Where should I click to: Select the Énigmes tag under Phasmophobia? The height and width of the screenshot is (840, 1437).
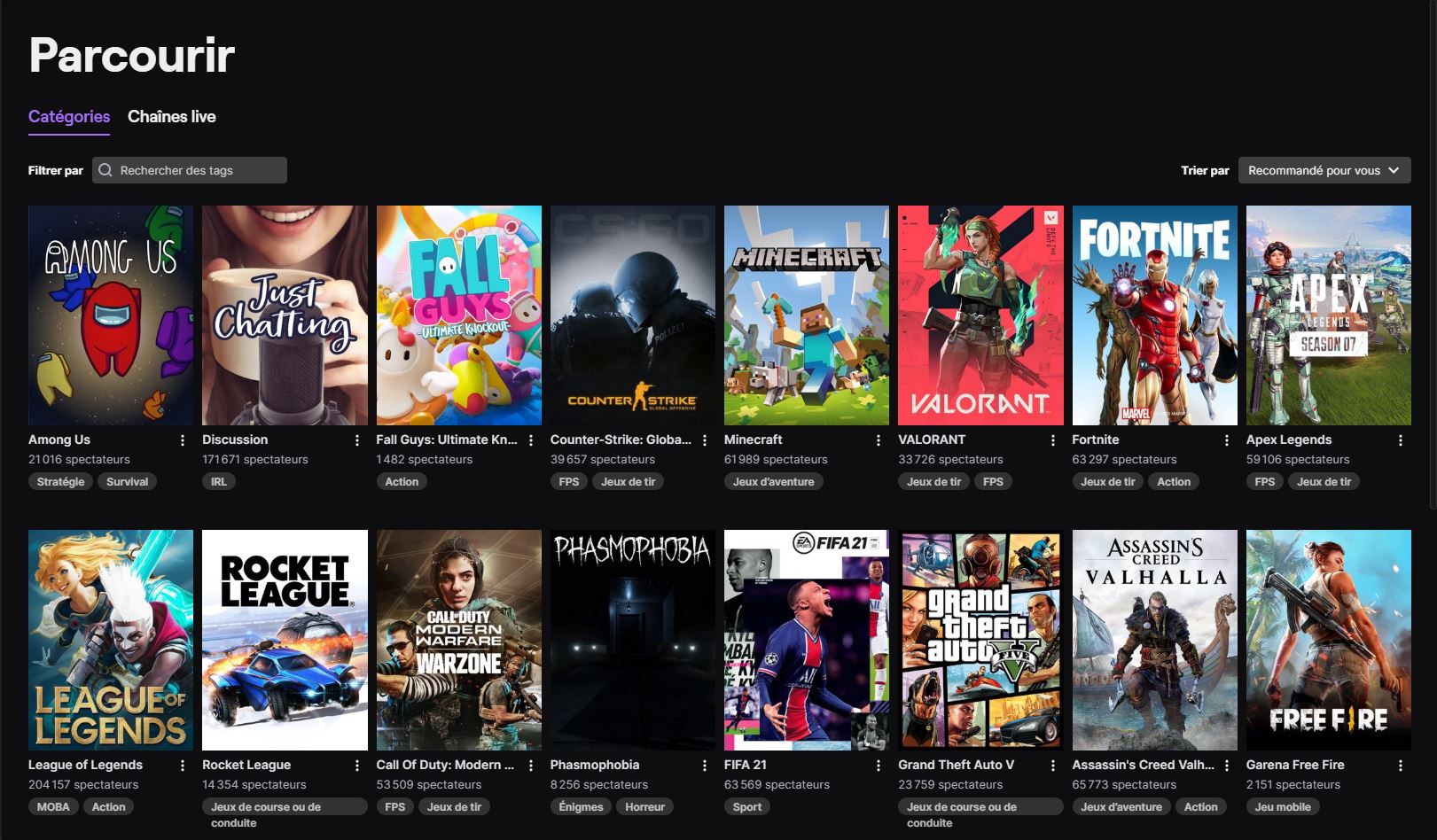point(582,807)
